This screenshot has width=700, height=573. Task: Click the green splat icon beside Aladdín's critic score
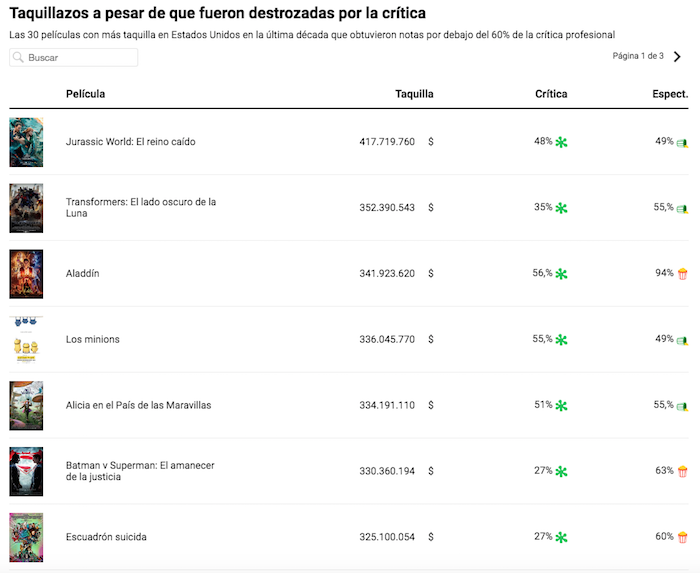(561, 275)
